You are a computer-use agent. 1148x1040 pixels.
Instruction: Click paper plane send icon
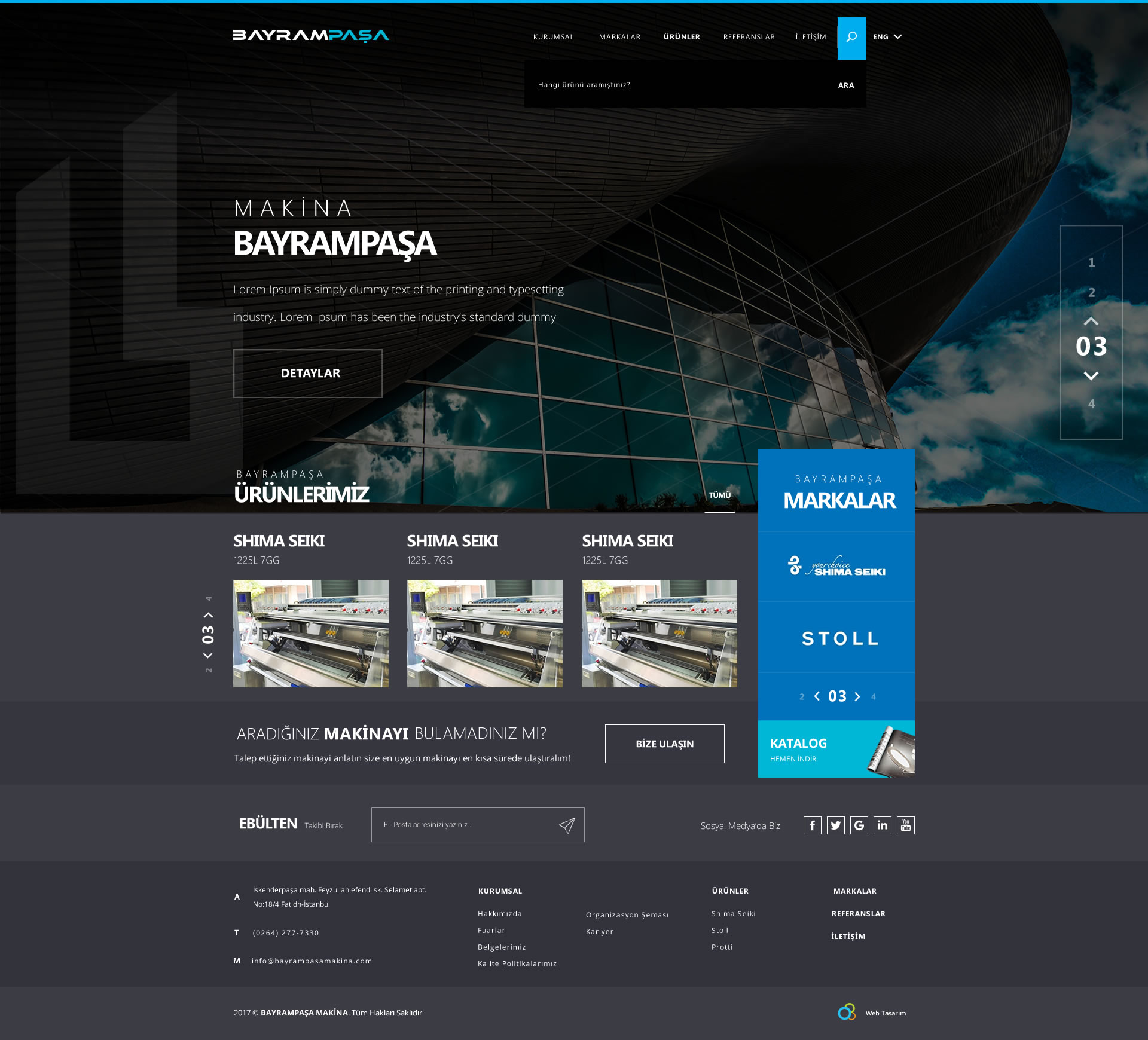567,825
